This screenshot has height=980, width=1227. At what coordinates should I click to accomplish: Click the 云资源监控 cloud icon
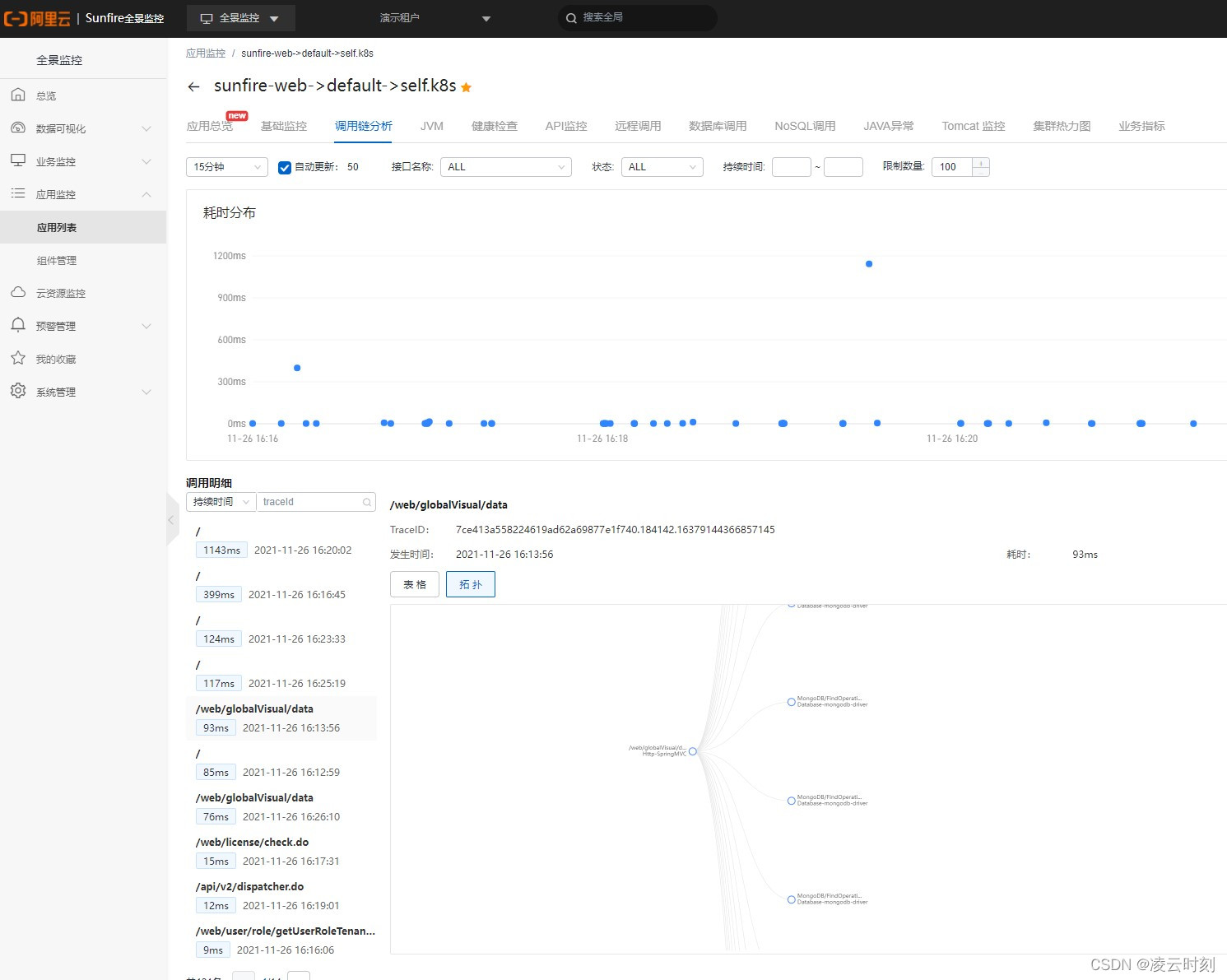[x=18, y=292]
